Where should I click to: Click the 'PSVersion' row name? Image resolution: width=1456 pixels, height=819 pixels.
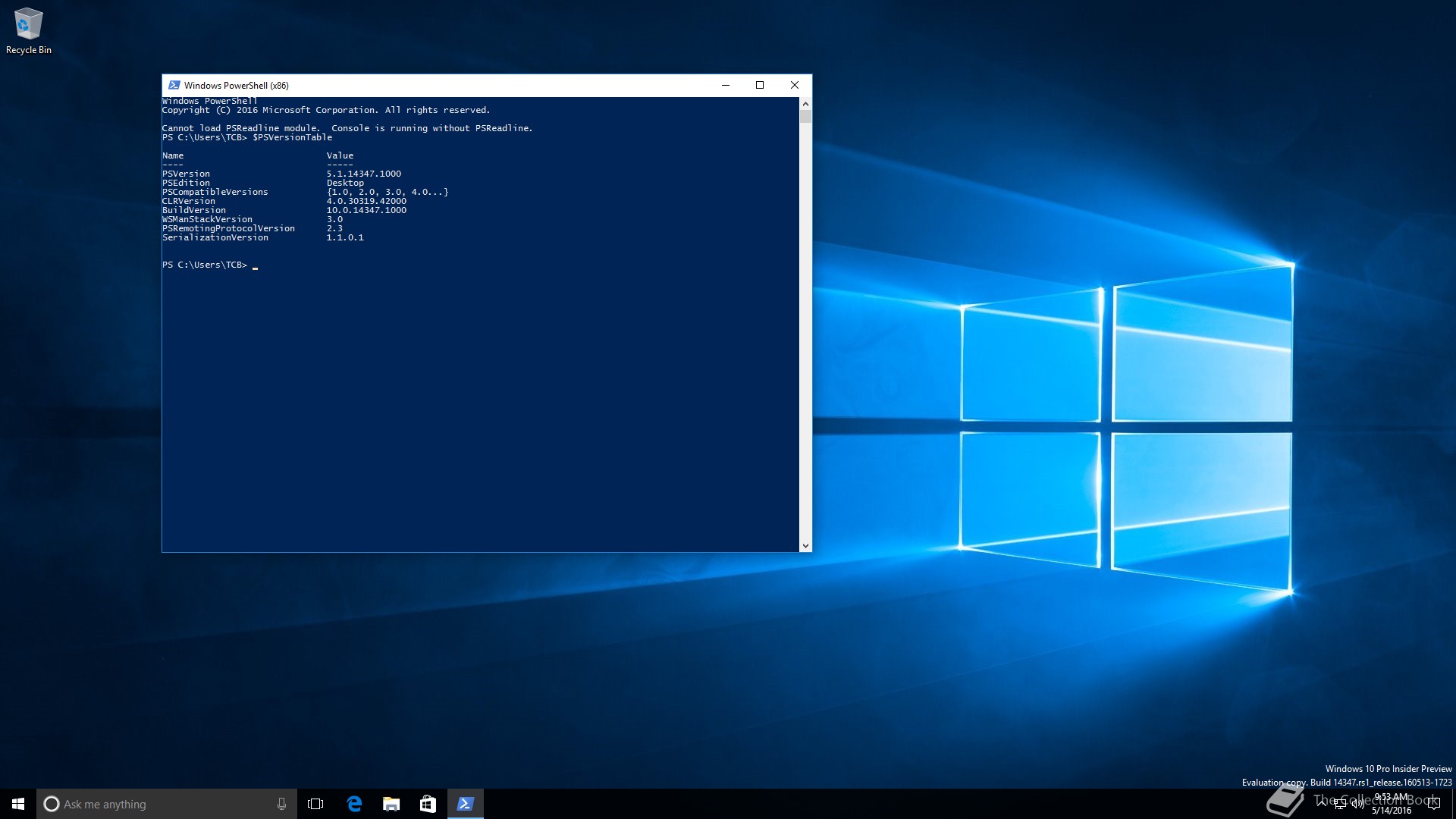(x=186, y=174)
